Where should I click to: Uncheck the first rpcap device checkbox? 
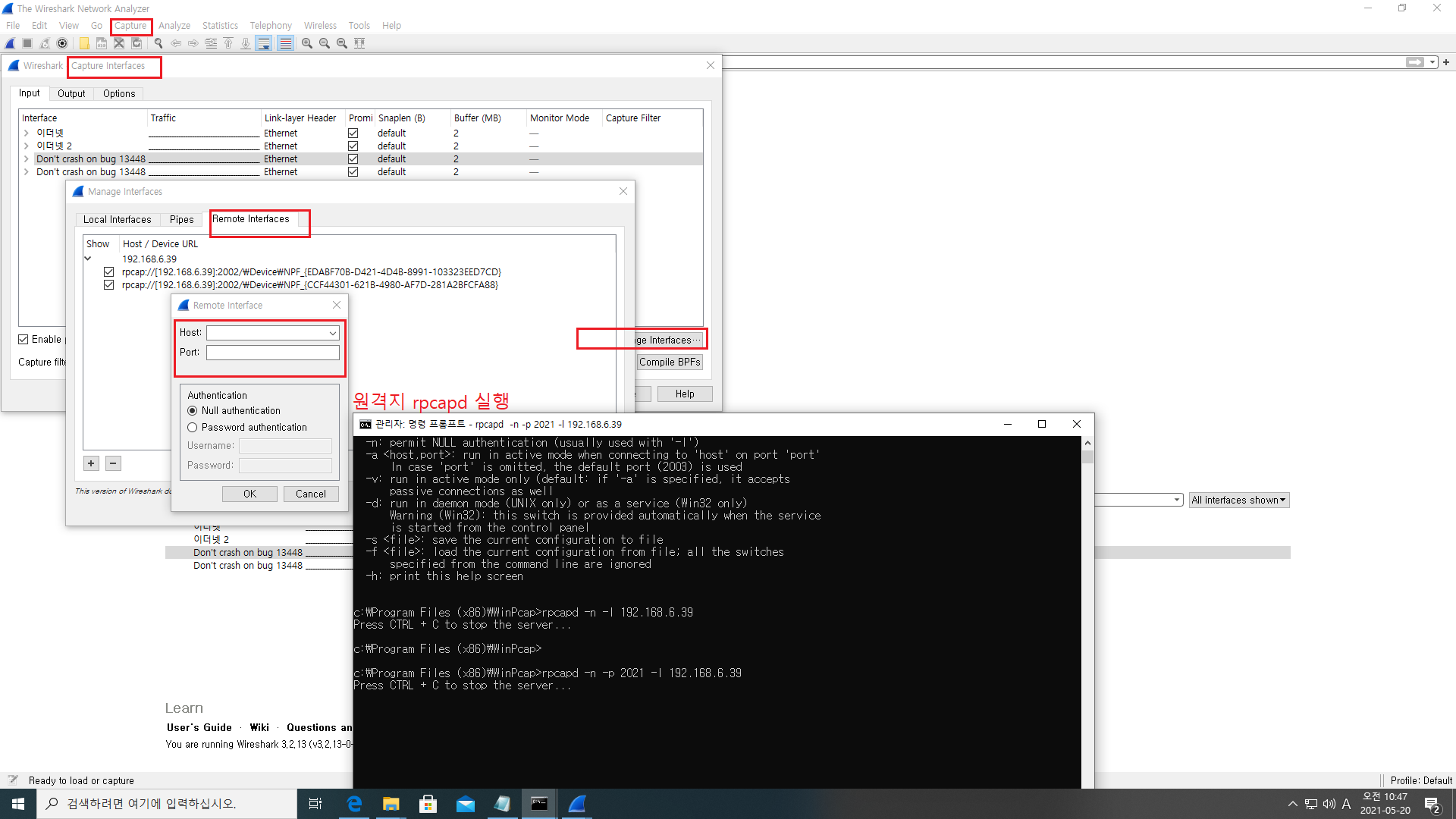pos(108,272)
